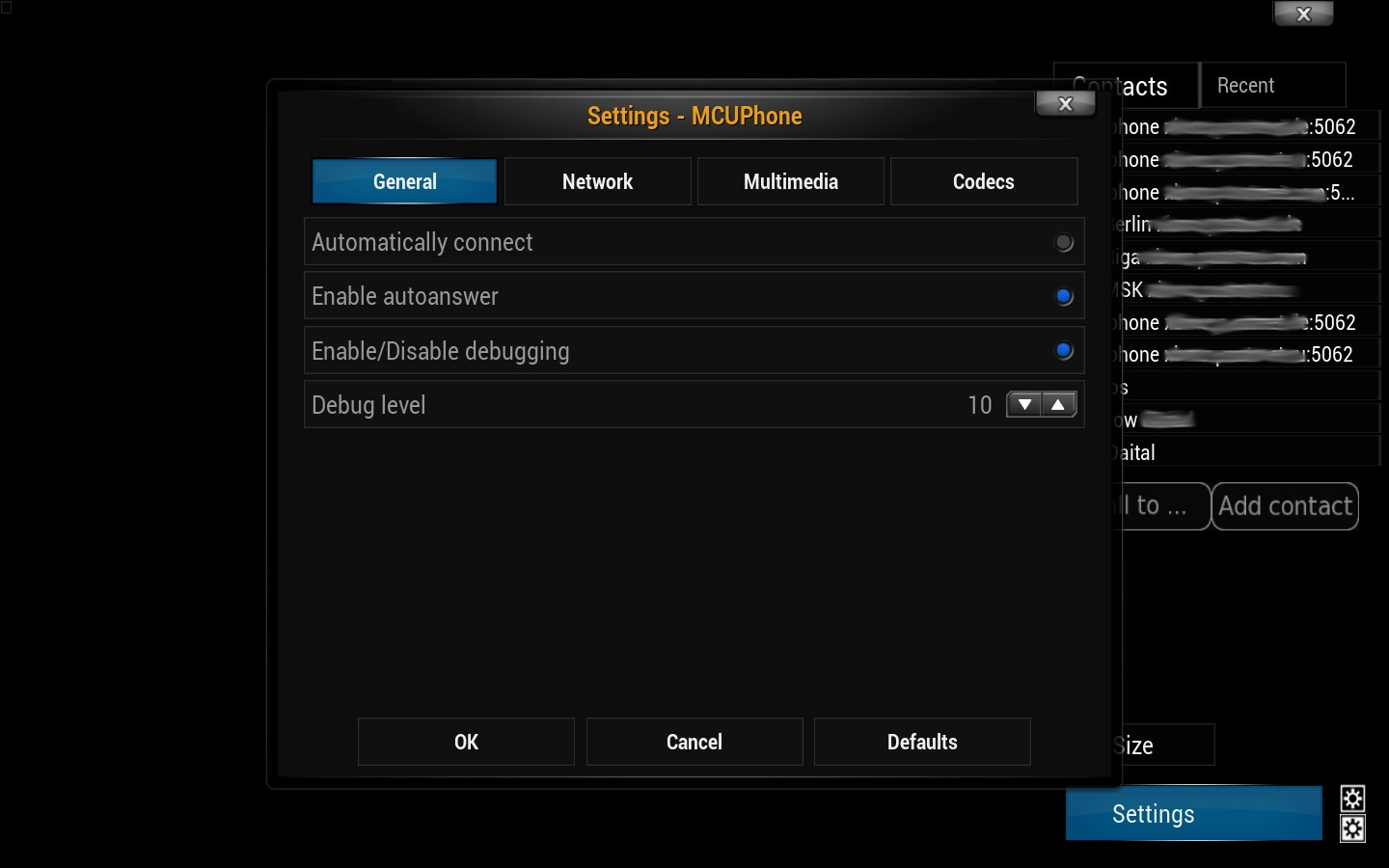Viewport: 1389px width, 868px height.
Task: Click the 'Automatically connect' label
Action: (x=422, y=242)
